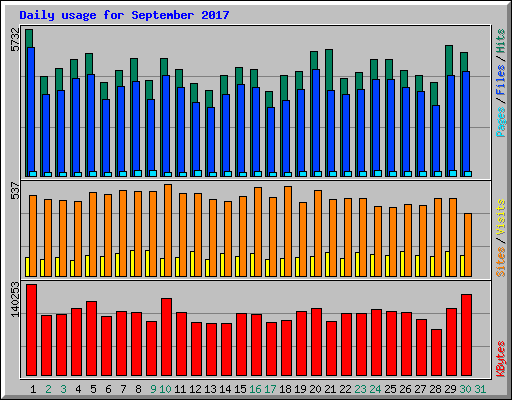This screenshot has height=400, width=512.
Task: Click day 18 label on x-axis
Action: pos(285,389)
